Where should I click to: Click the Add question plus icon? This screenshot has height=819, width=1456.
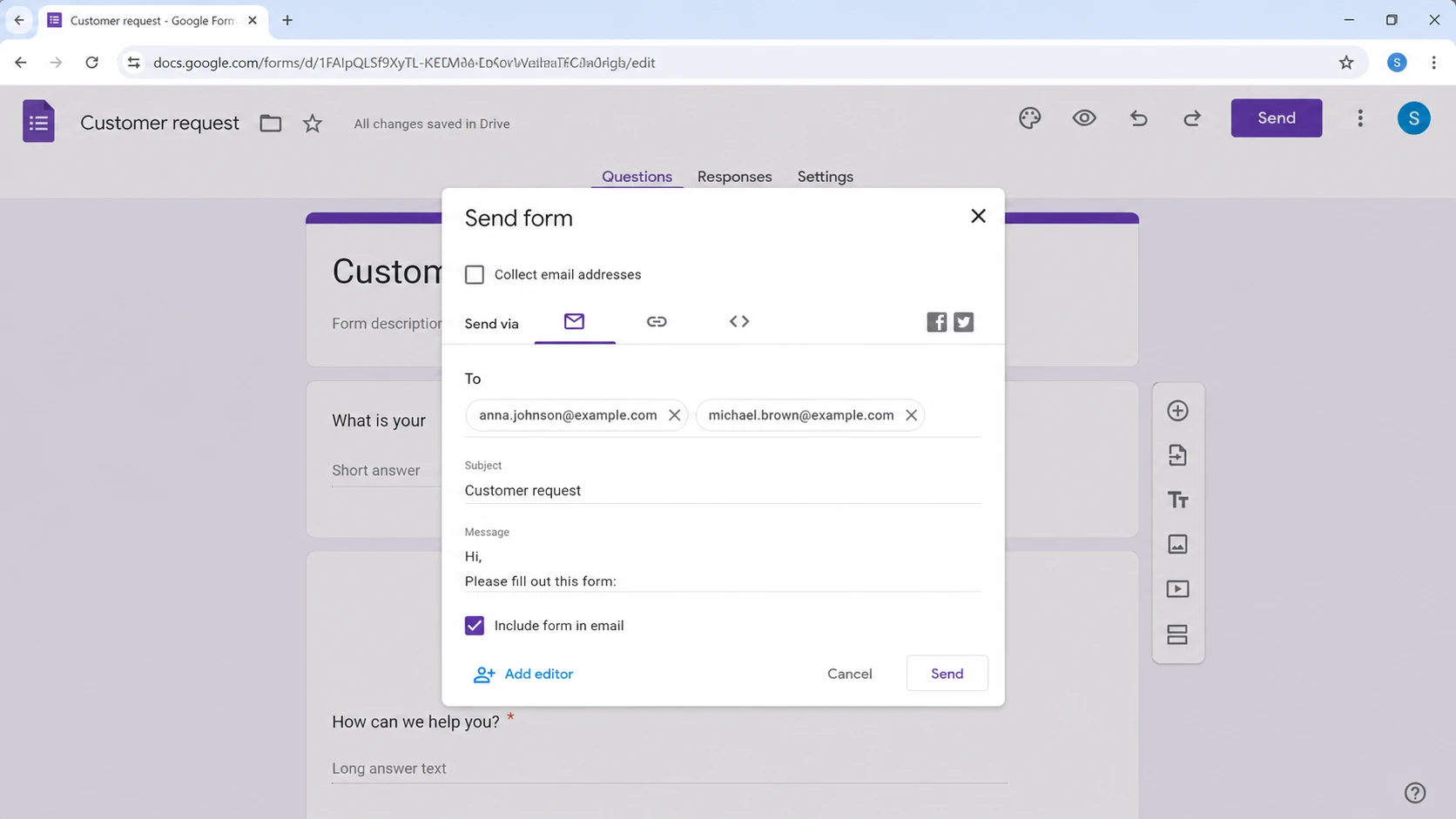pyautogui.click(x=1177, y=411)
